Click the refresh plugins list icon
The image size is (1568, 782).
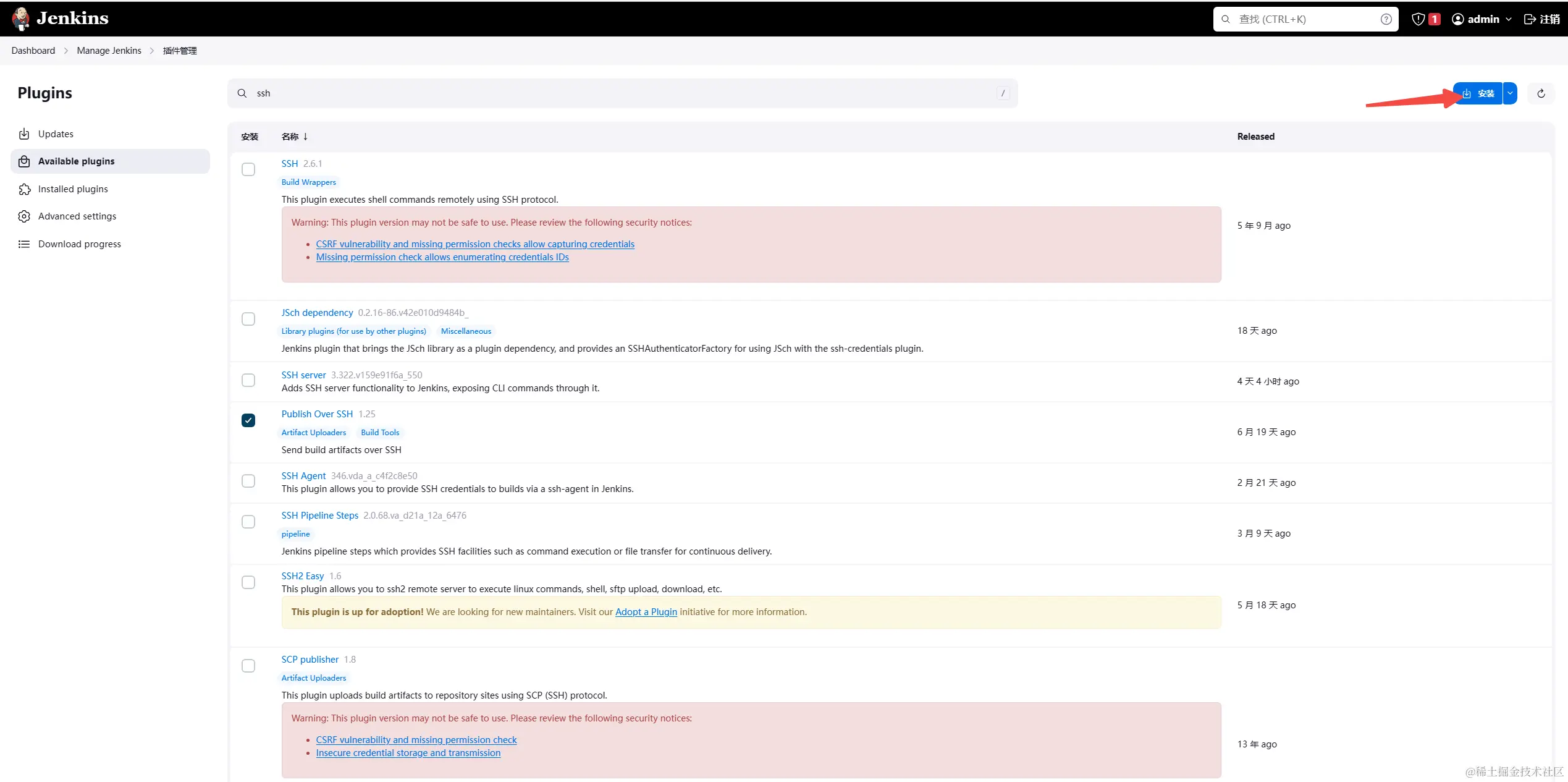point(1541,93)
